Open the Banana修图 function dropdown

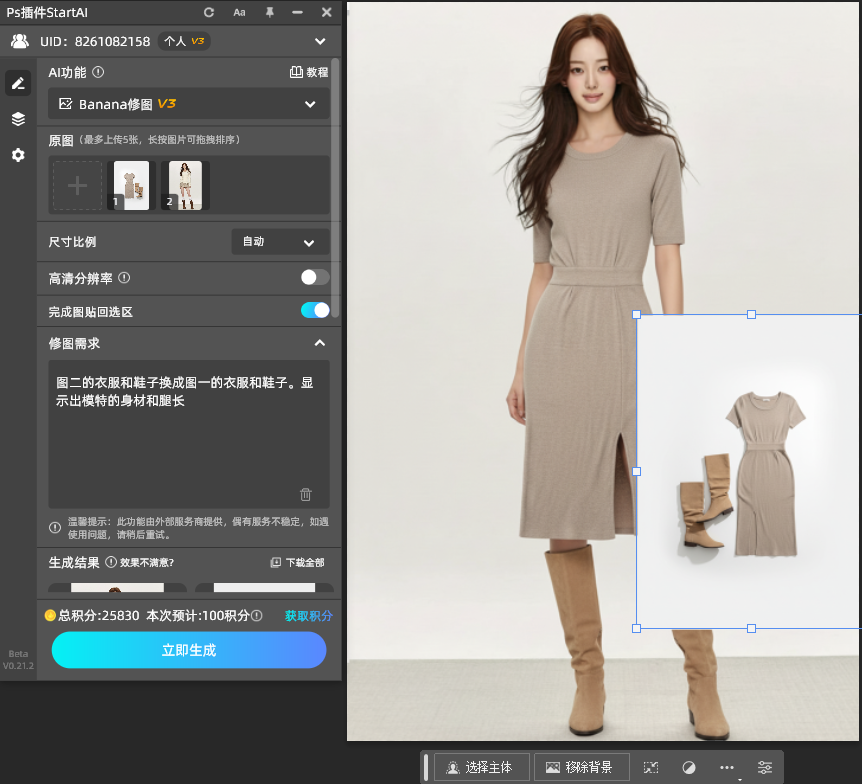point(189,104)
